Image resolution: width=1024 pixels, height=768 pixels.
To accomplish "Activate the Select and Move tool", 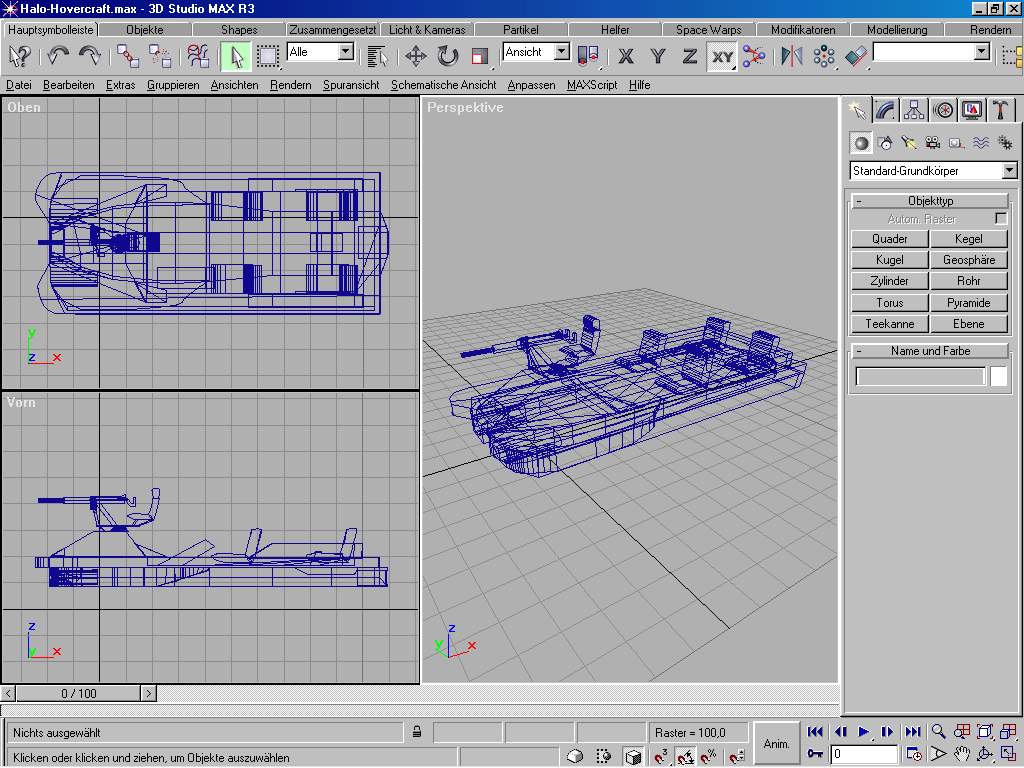I will tap(415, 56).
